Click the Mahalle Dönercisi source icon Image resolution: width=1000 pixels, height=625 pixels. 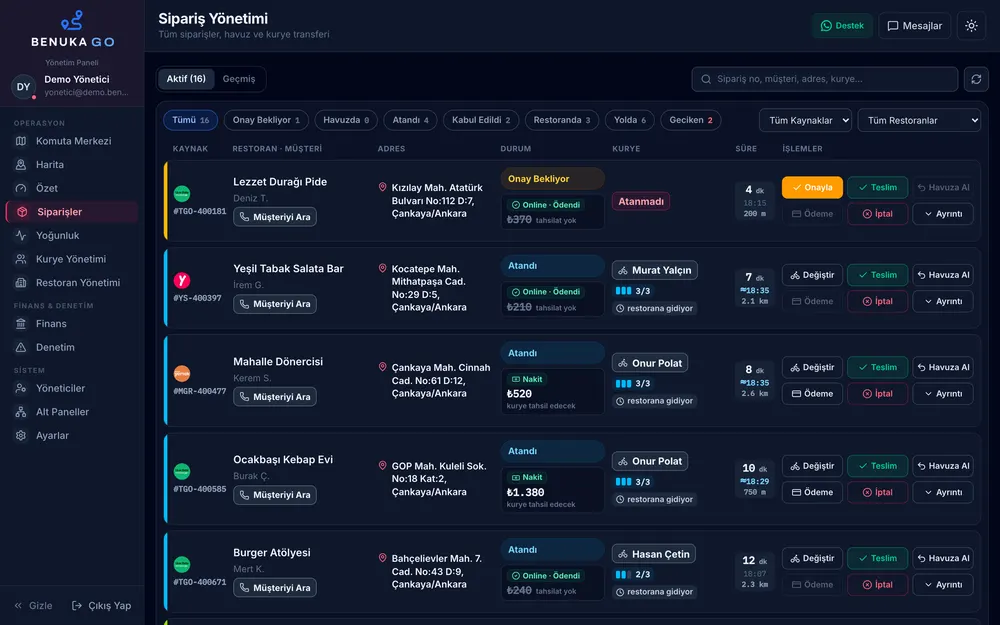coord(182,373)
